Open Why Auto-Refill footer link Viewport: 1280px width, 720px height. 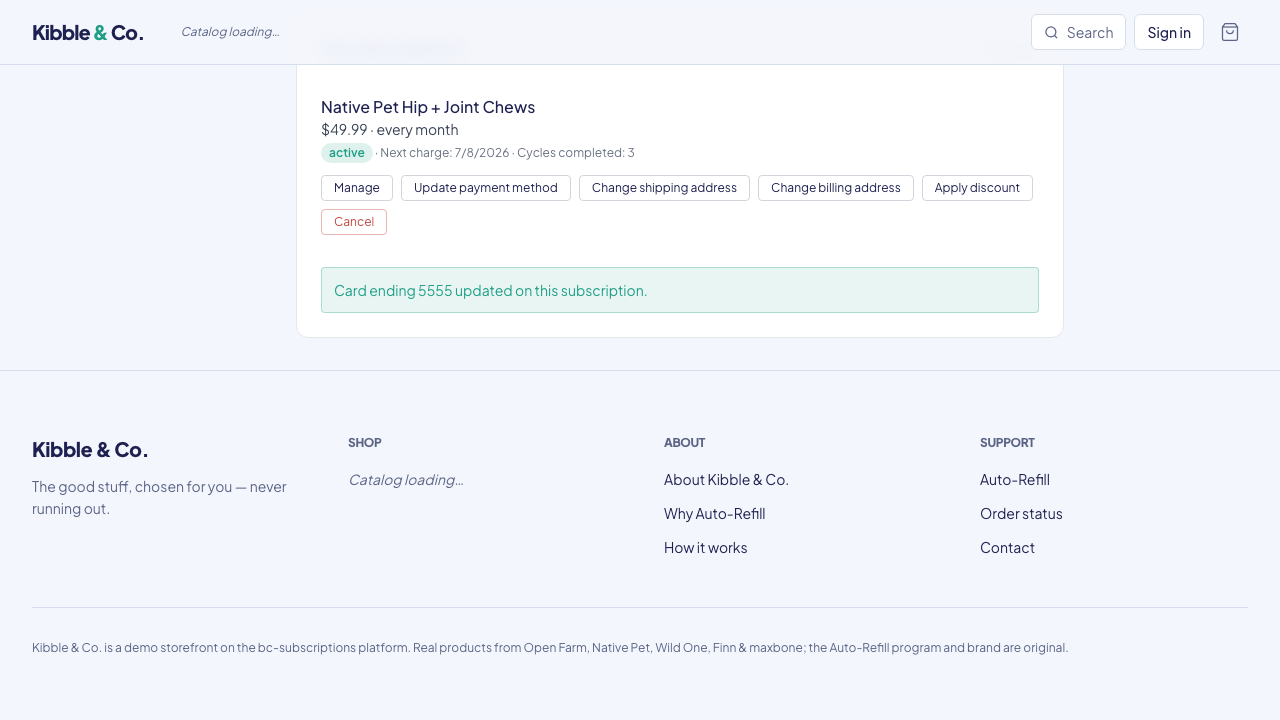(714, 514)
